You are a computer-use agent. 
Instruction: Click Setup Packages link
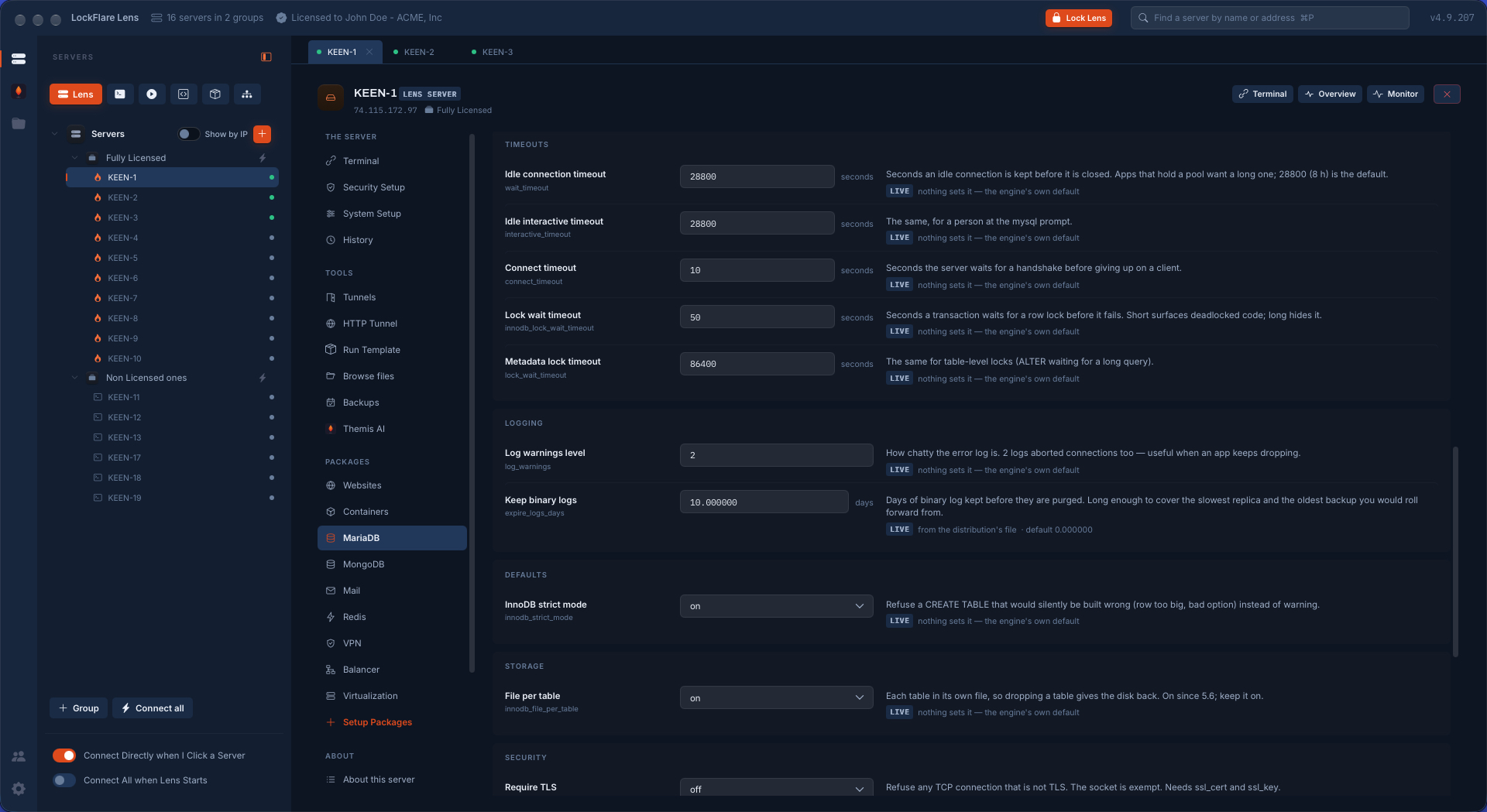pyautogui.click(x=377, y=722)
